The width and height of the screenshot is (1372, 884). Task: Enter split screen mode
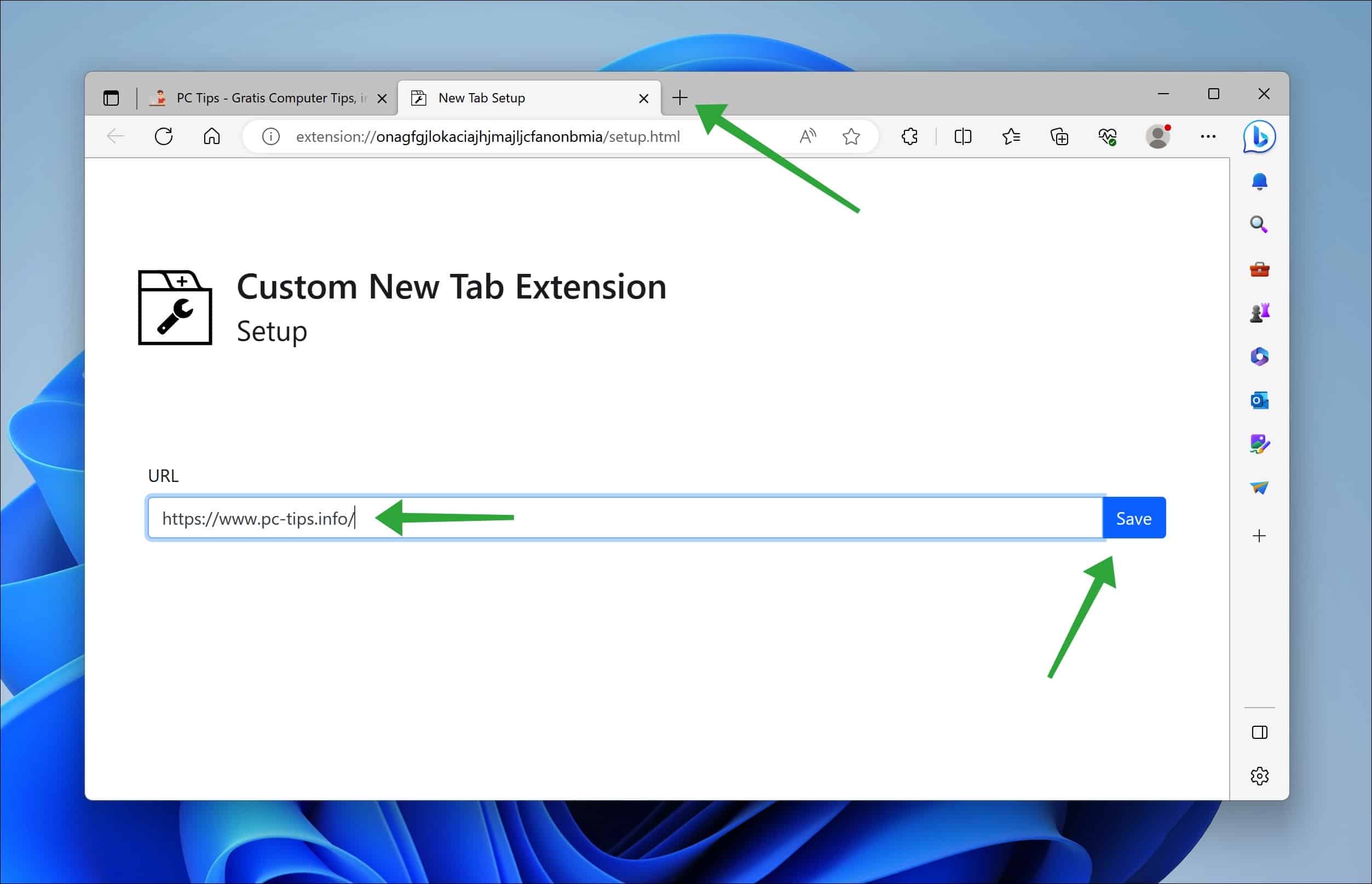(962, 136)
